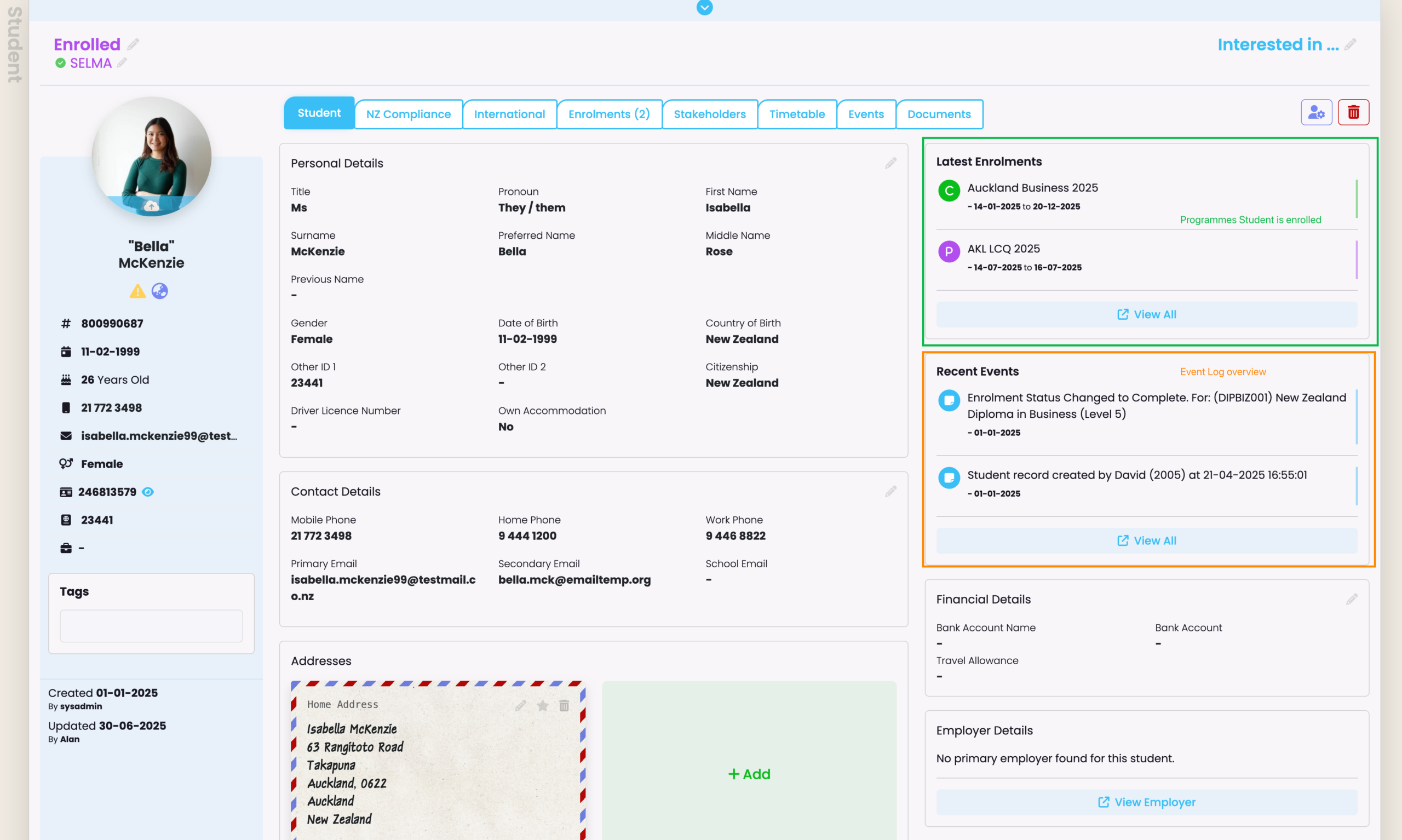Edit Personal Details with pencil icon
Viewport: 1402px width, 840px height.
coord(890,163)
